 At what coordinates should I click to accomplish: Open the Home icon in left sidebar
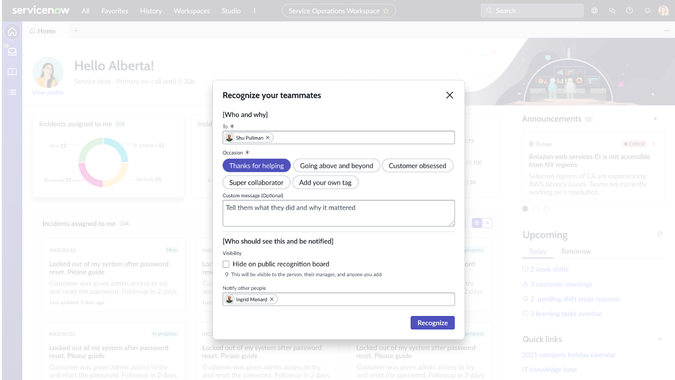coord(12,32)
